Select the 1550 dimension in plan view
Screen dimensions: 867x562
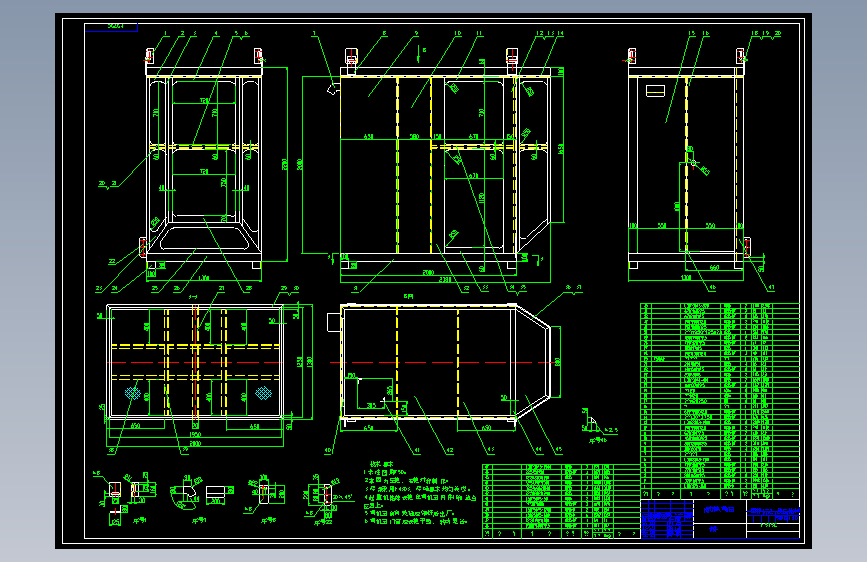[195, 435]
